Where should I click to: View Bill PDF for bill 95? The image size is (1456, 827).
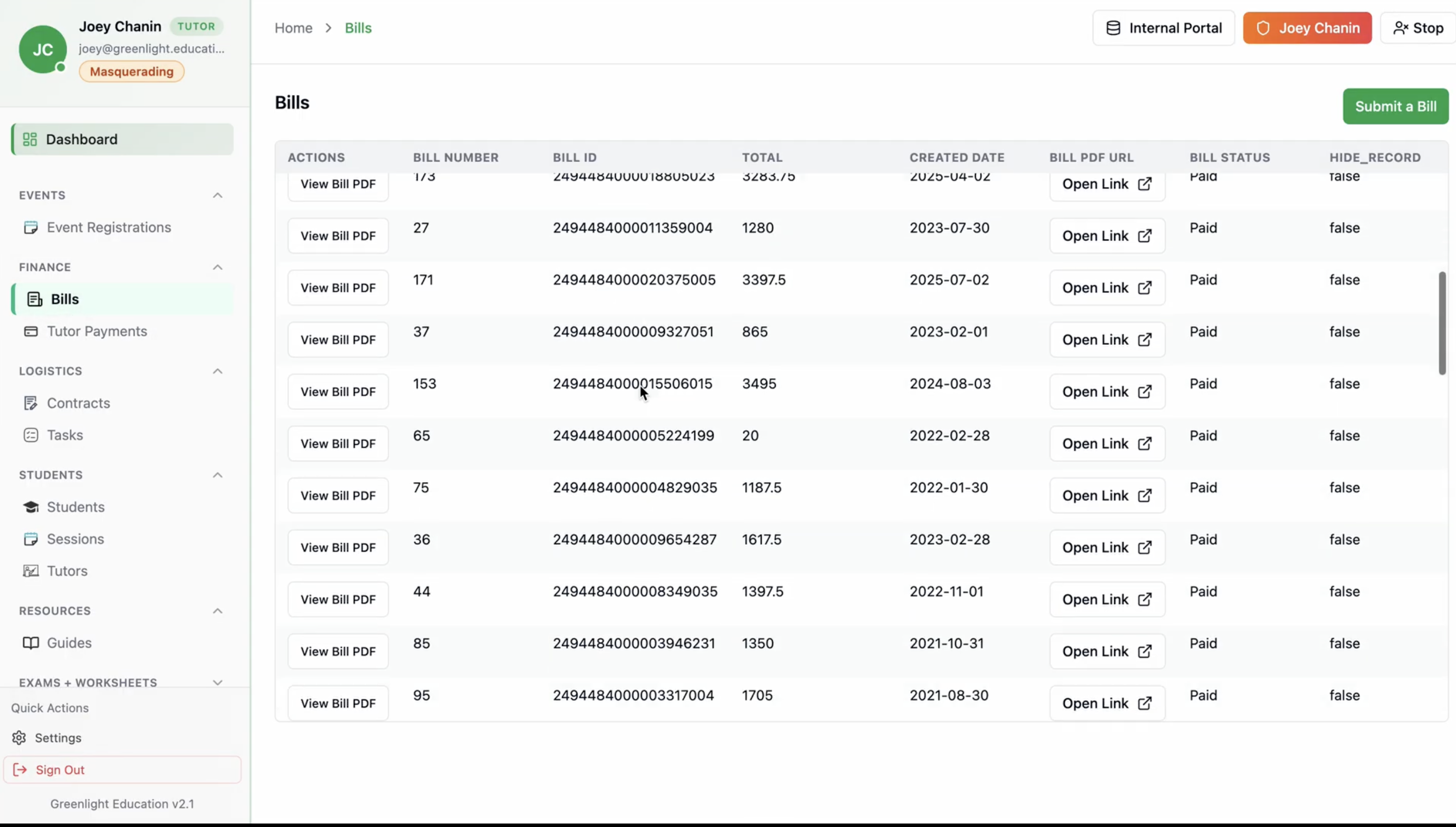coord(338,703)
